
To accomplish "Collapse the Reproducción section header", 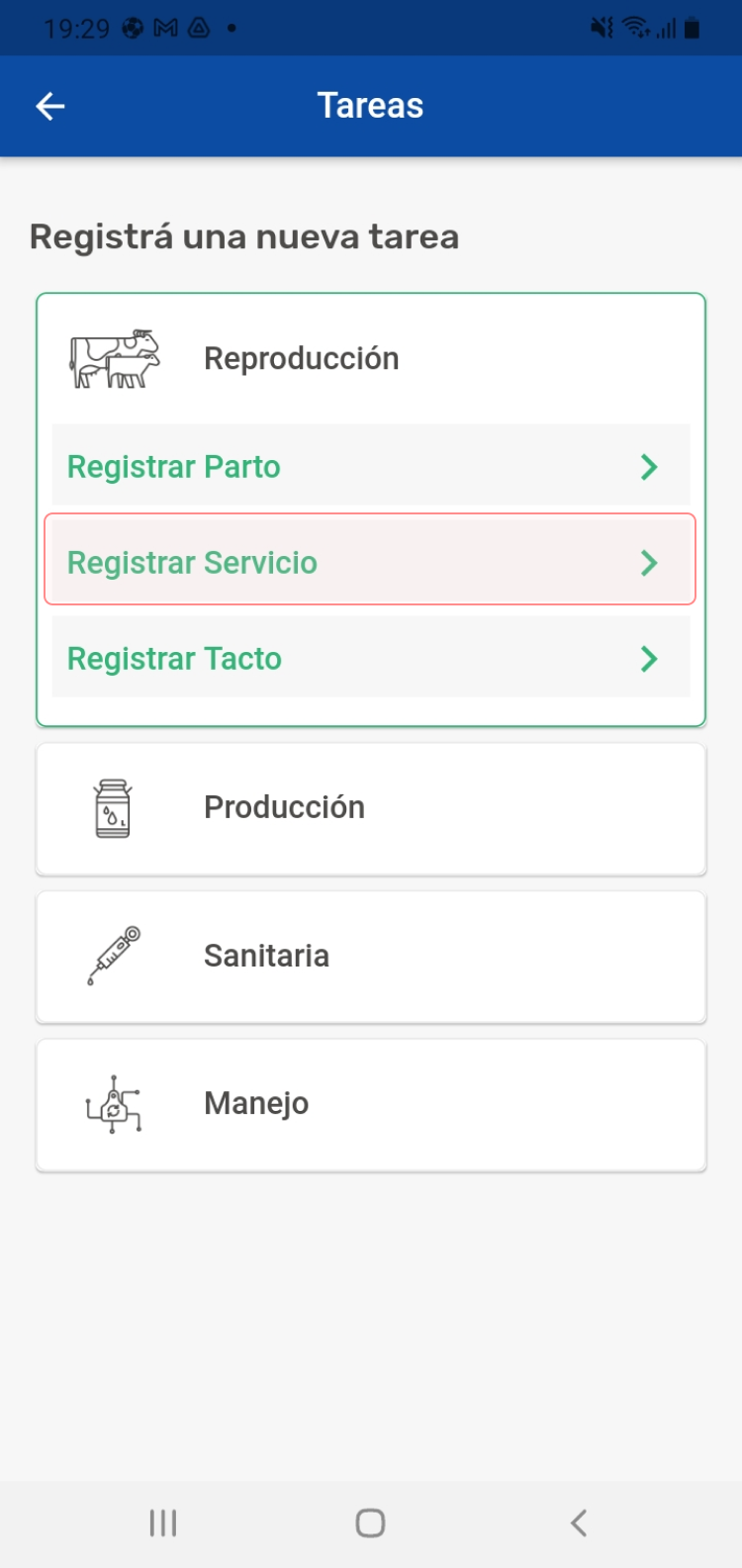I will coord(302,359).
